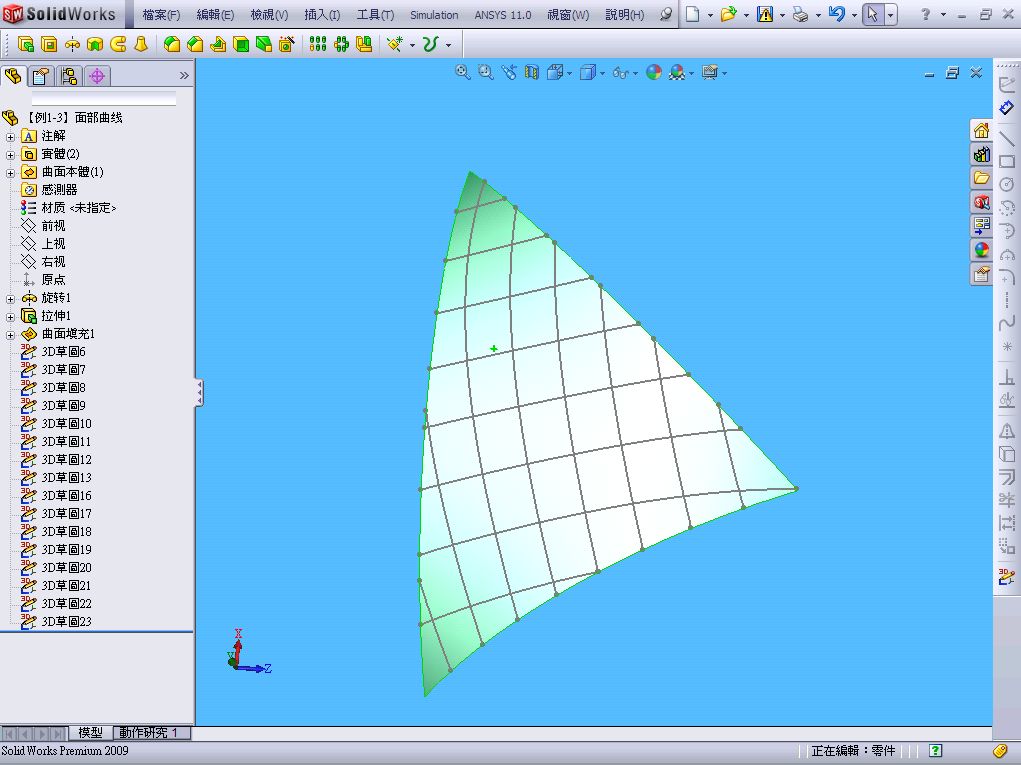Click the Reference Geometry icon
The width and height of the screenshot is (1021, 765).
pyautogui.click(x=395, y=44)
